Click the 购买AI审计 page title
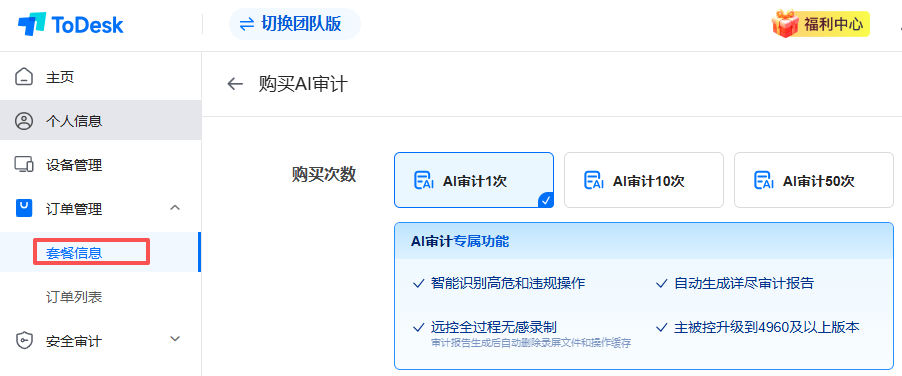Screen dimensions: 902x376 coord(303,85)
